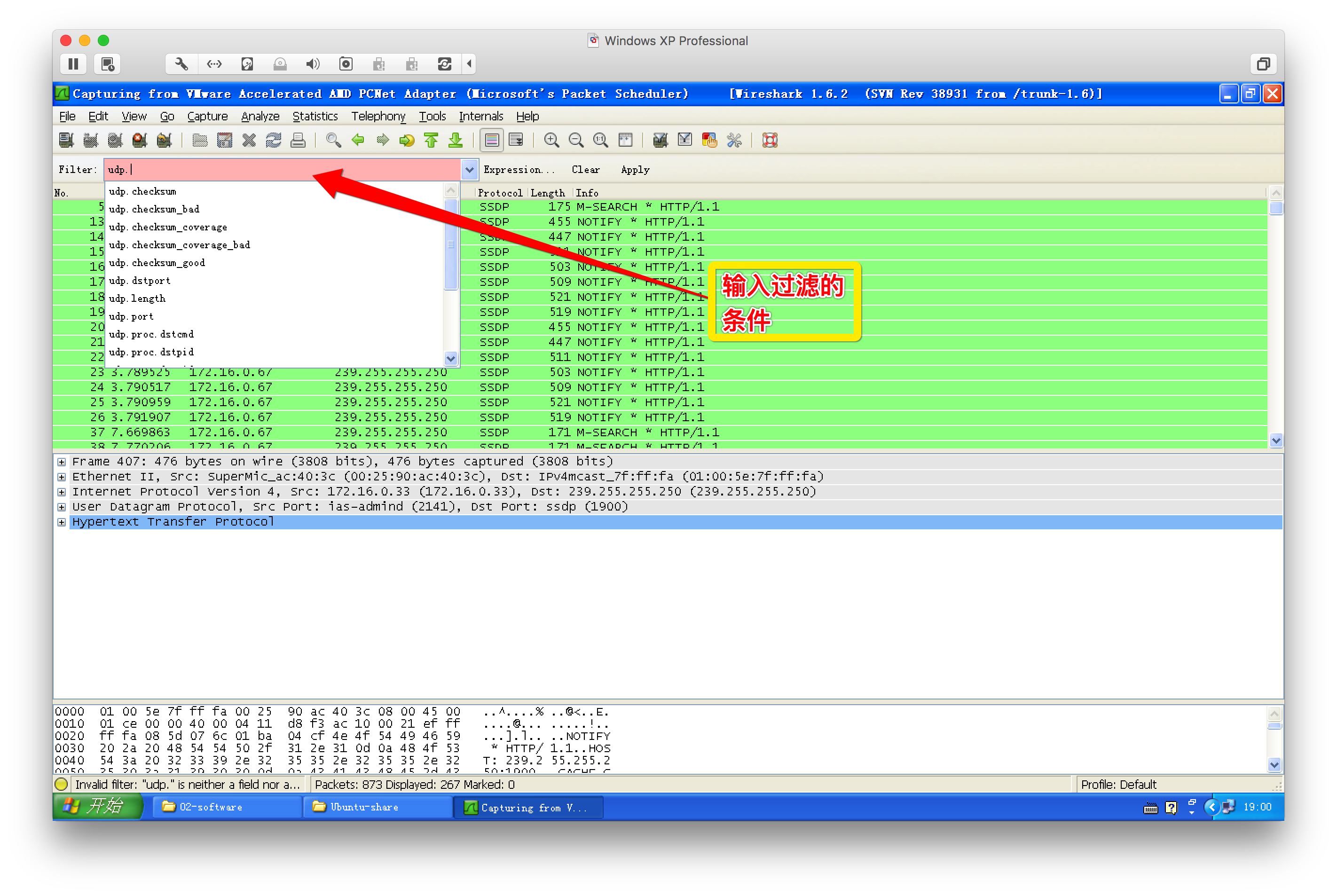Click the Find packet magnifier icon

[x=333, y=140]
